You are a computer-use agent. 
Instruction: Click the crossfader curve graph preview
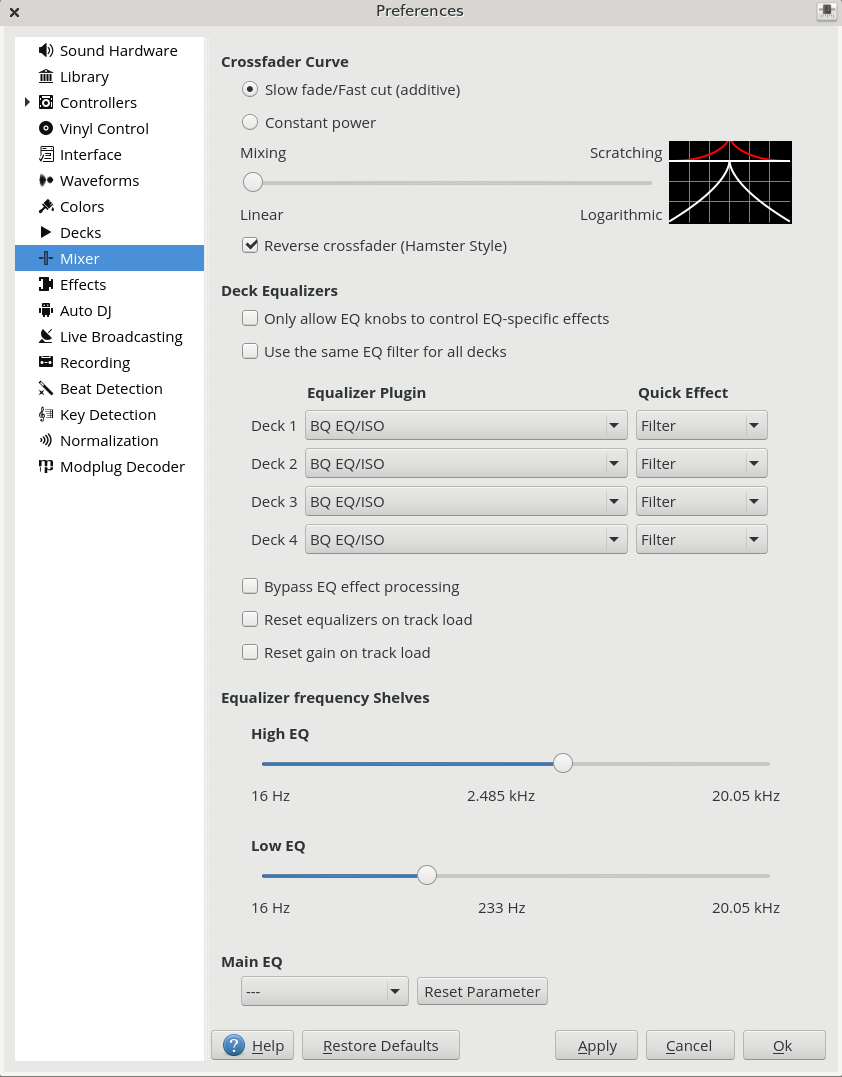click(x=730, y=182)
